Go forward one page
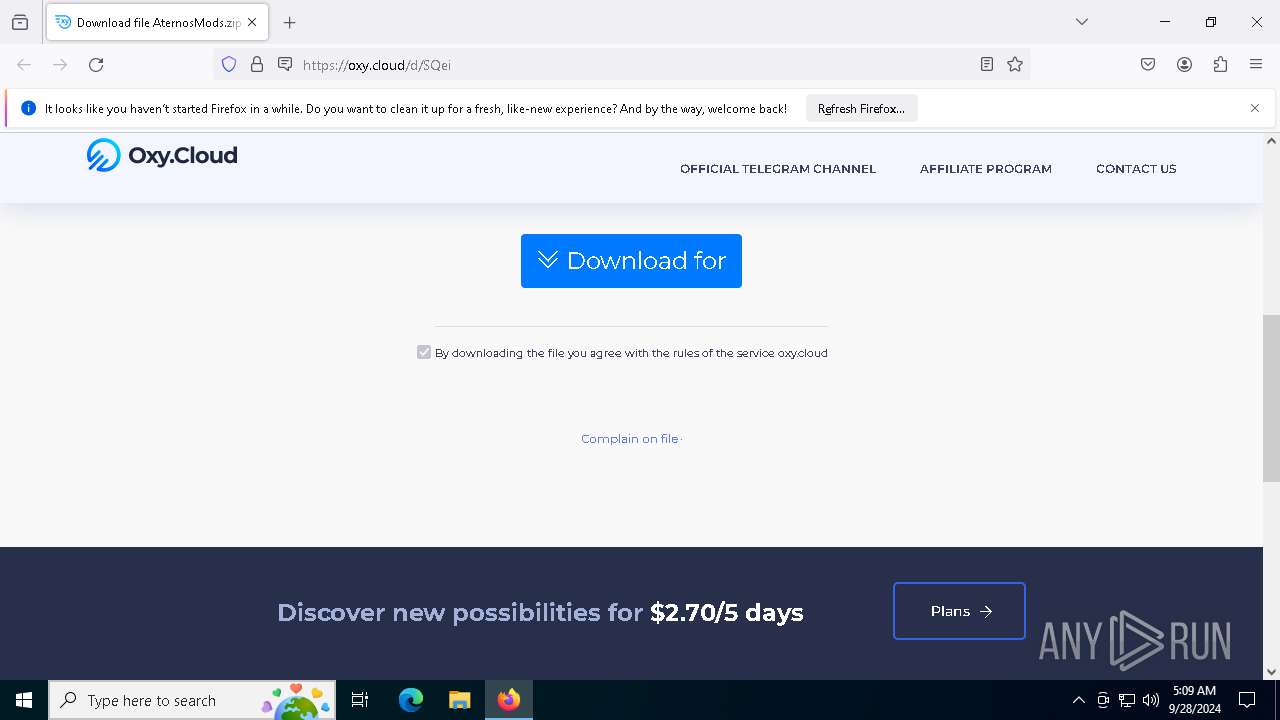The width and height of the screenshot is (1280, 720). tap(60, 65)
